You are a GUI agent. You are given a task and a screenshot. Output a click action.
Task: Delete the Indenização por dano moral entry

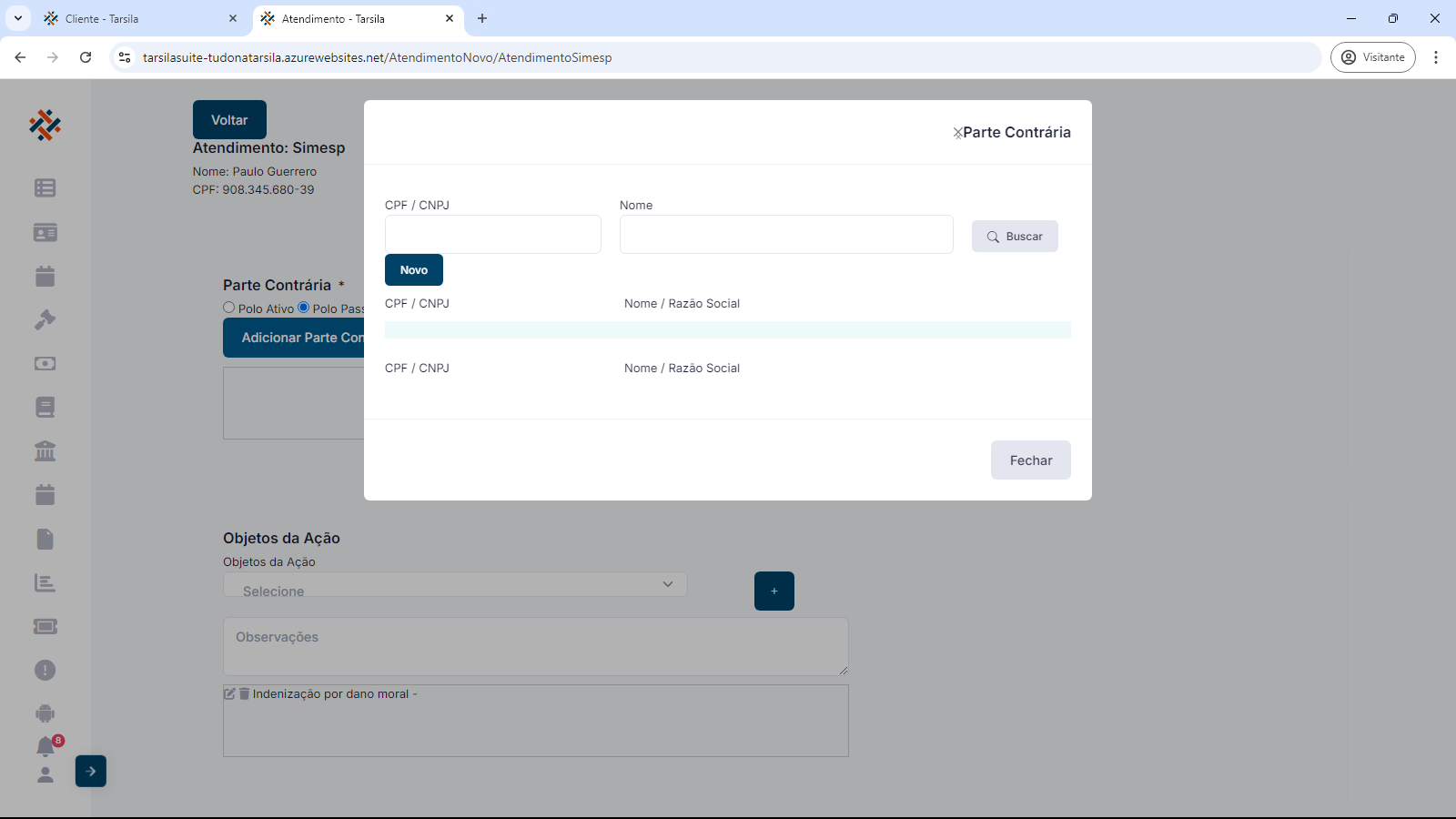244,693
